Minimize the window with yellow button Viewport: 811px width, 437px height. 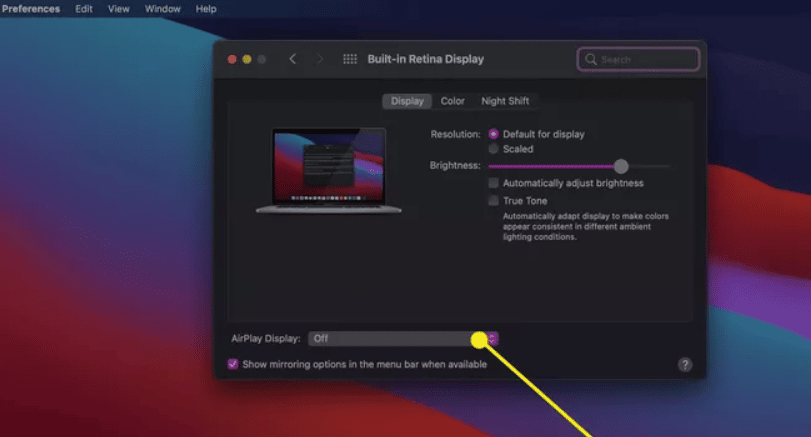[x=247, y=59]
